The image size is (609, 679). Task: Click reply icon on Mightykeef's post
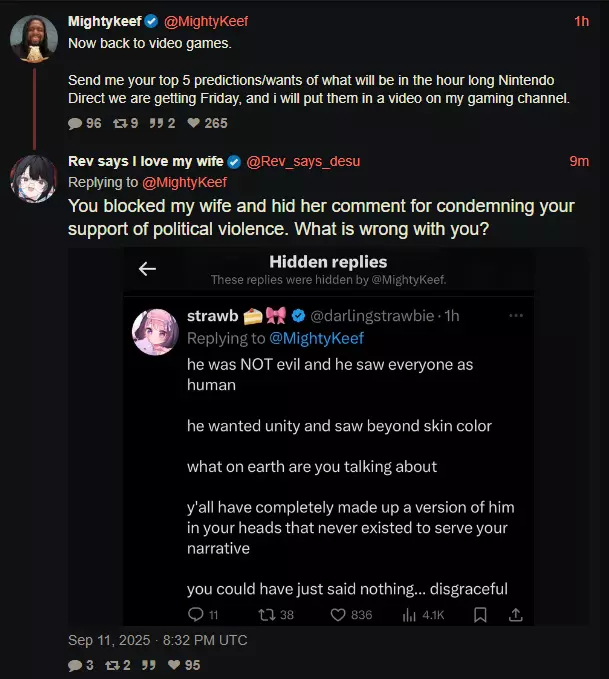(75, 123)
